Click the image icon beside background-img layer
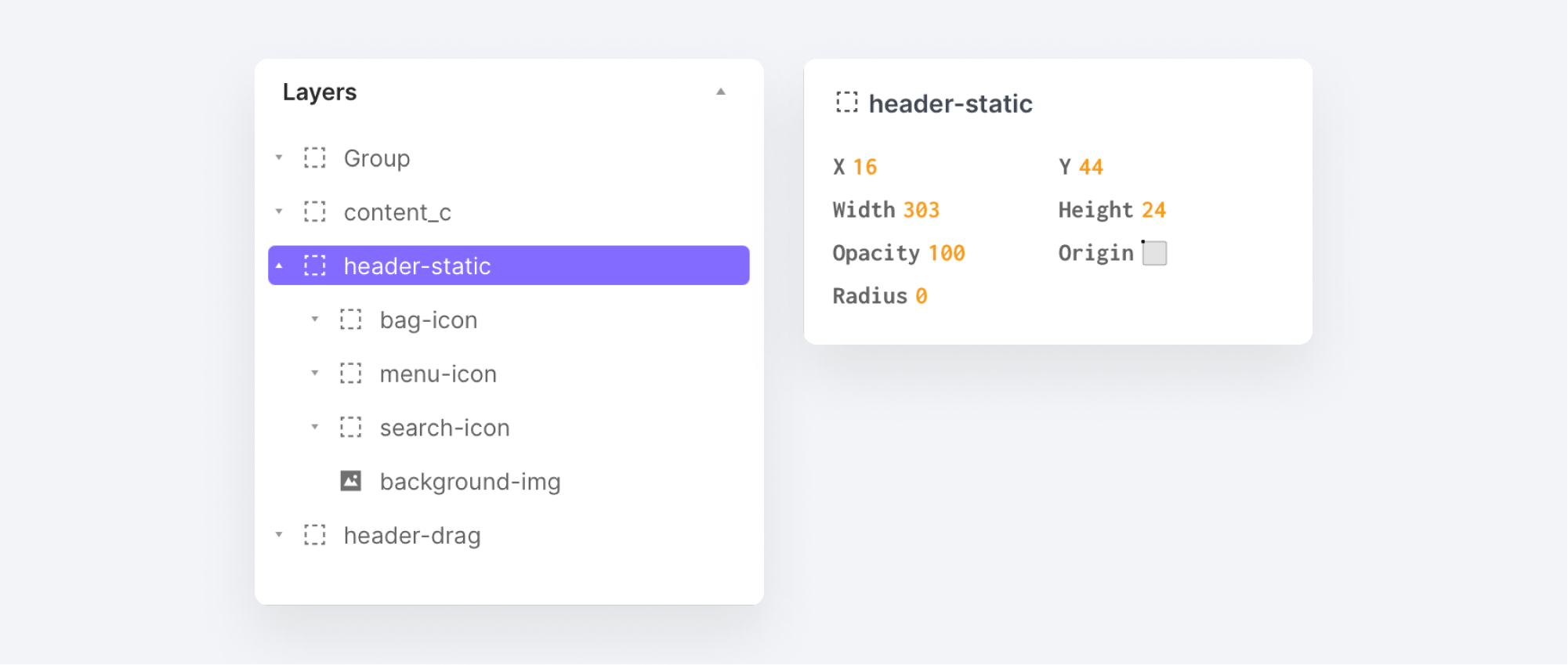Screen dimensions: 1568x665 (350, 481)
